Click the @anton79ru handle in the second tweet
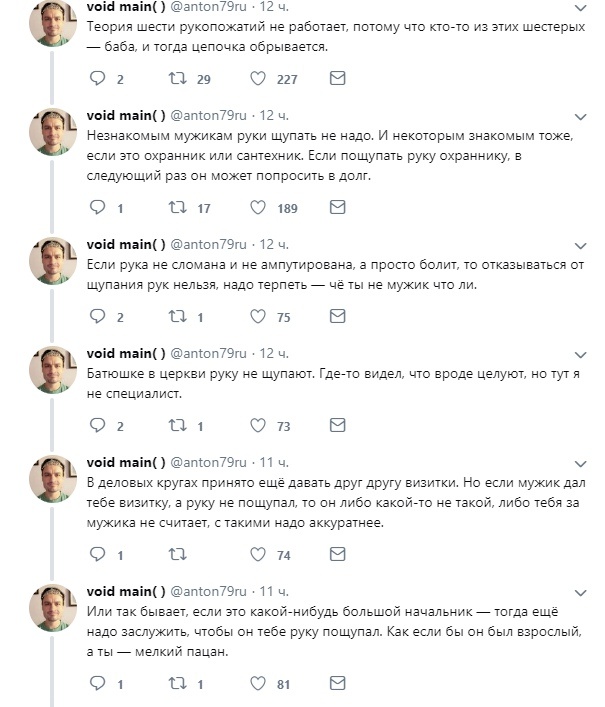Viewport: 605px width, 707px height. point(208,116)
